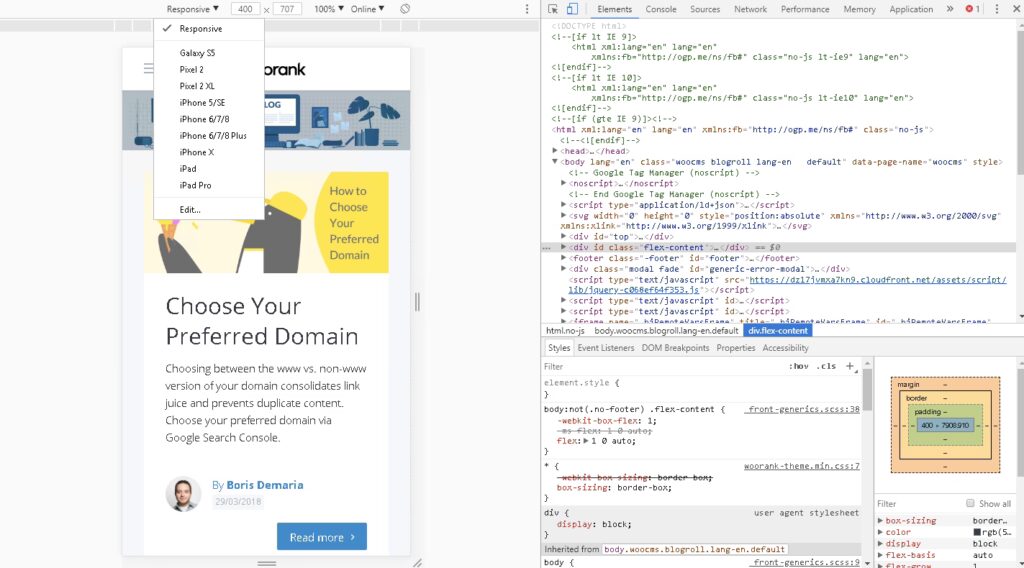This screenshot has height=568, width=1024.
Task: Toggle the :hov element state panel
Action: 798,367
